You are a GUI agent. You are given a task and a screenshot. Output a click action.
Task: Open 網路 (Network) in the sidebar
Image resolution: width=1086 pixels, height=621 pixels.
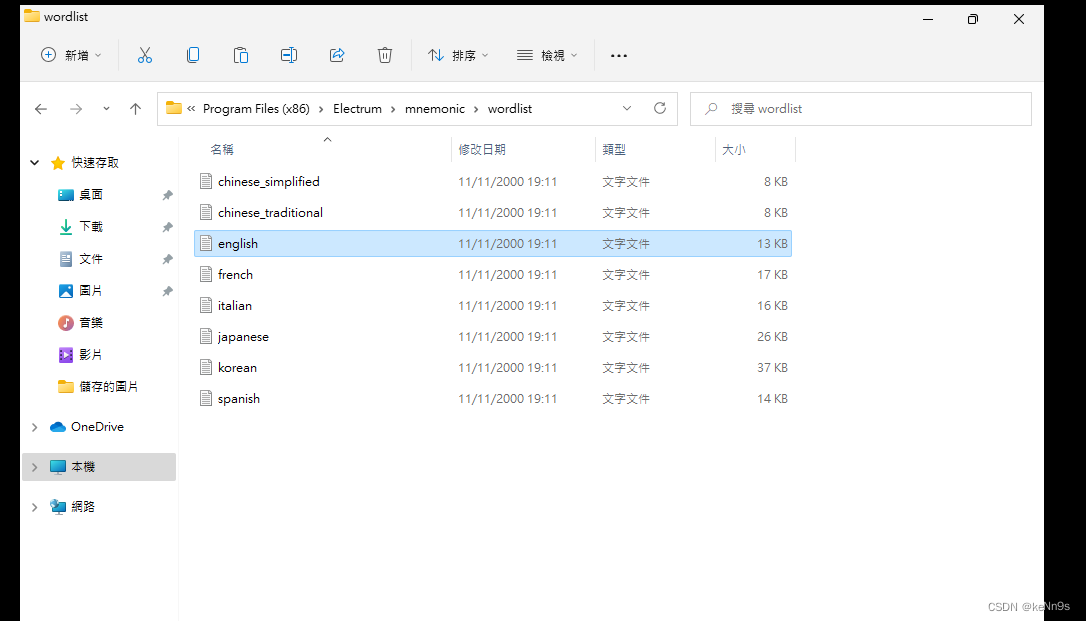(83, 507)
